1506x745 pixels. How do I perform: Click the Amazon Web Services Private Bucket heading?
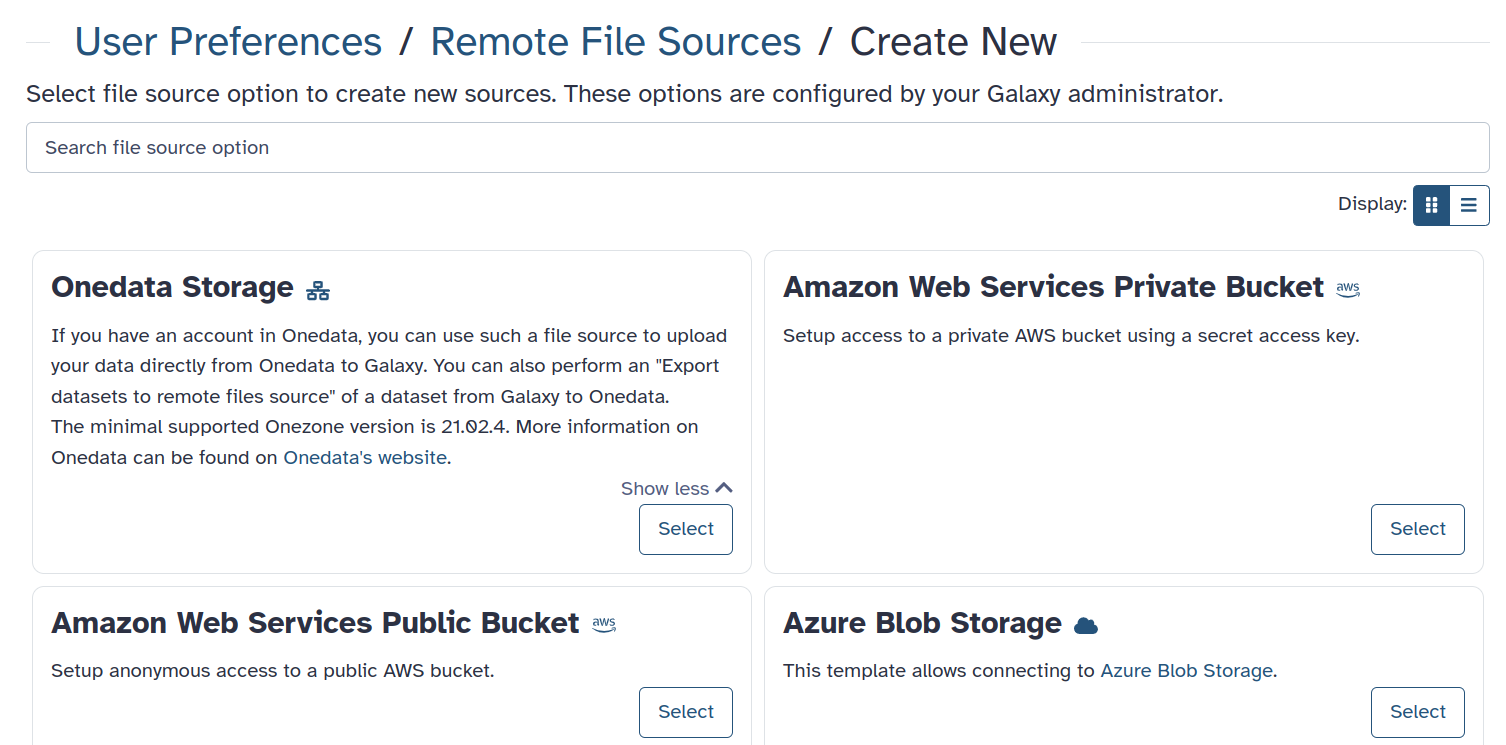(x=1053, y=287)
